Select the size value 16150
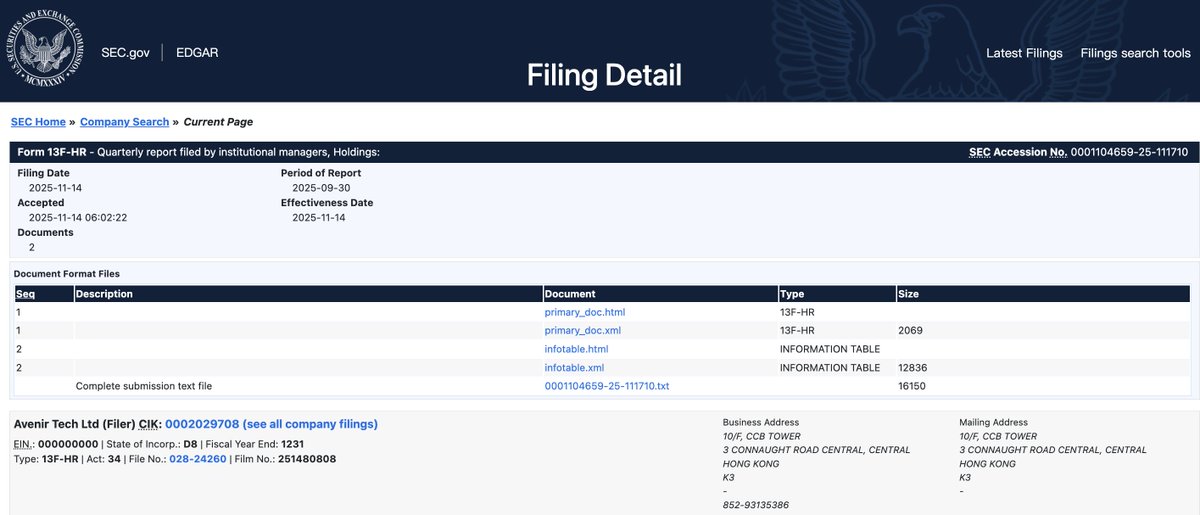 coord(913,386)
